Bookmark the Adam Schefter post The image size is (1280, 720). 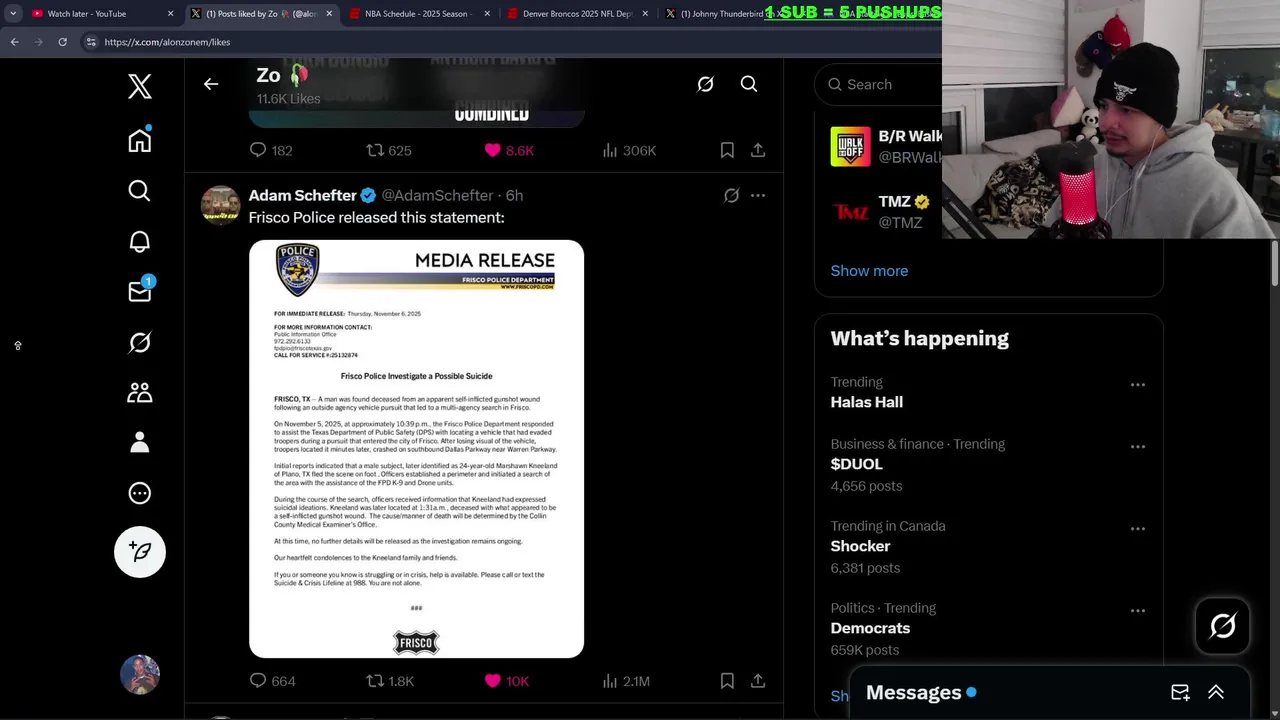pos(727,681)
